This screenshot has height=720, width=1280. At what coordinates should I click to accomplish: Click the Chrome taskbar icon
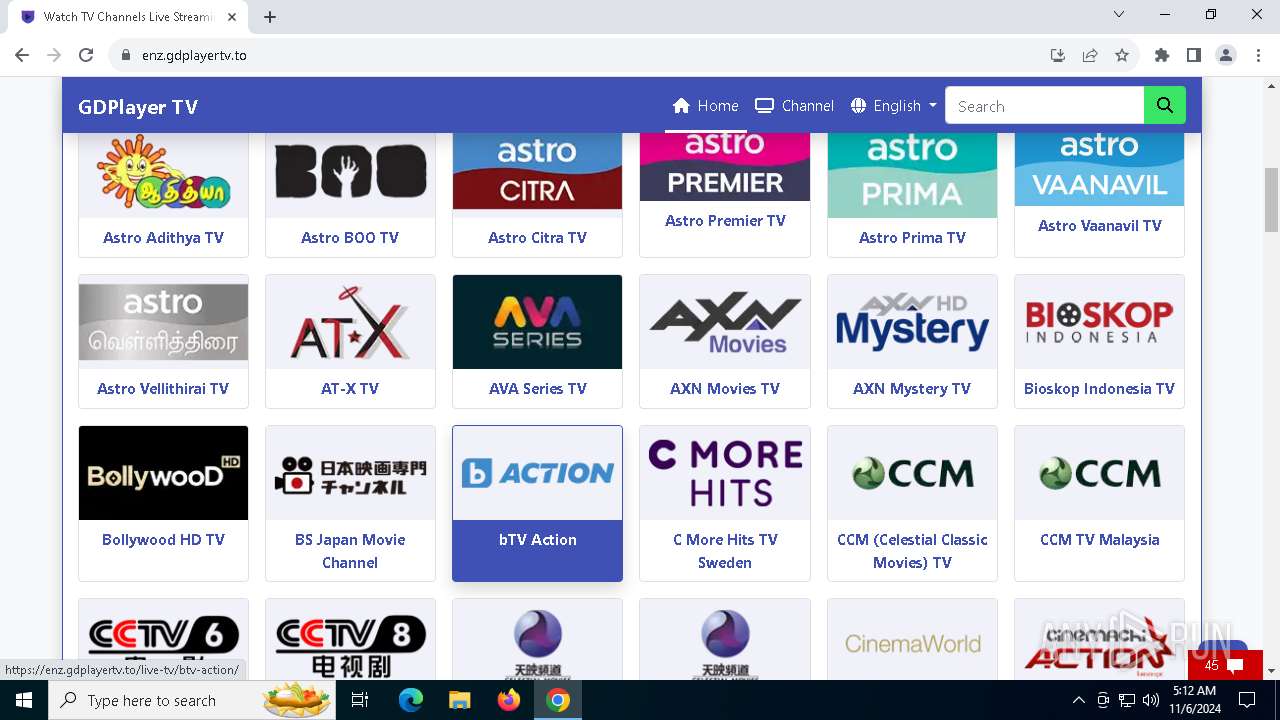pyautogui.click(x=558, y=700)
